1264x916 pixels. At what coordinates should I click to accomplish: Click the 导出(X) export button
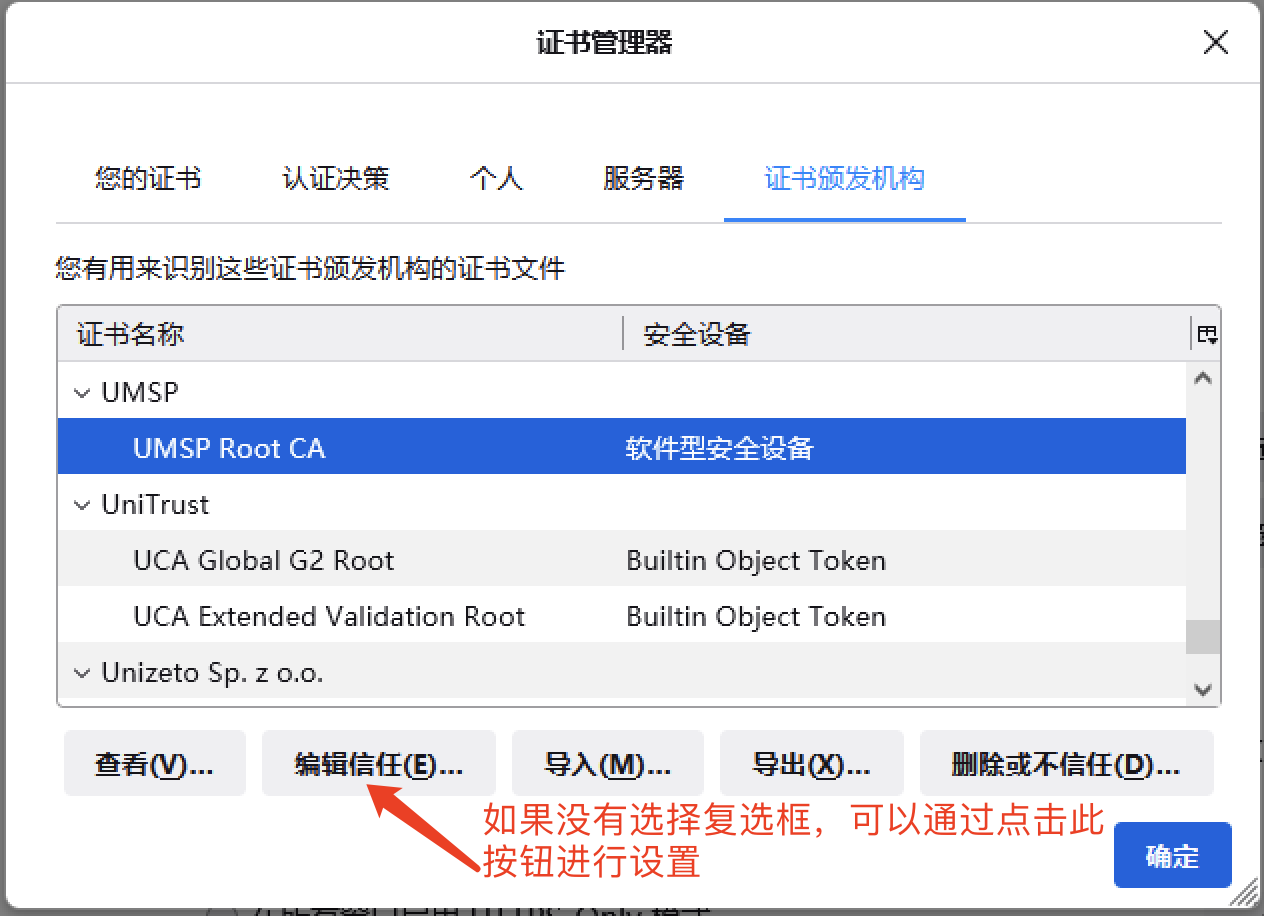811,765
